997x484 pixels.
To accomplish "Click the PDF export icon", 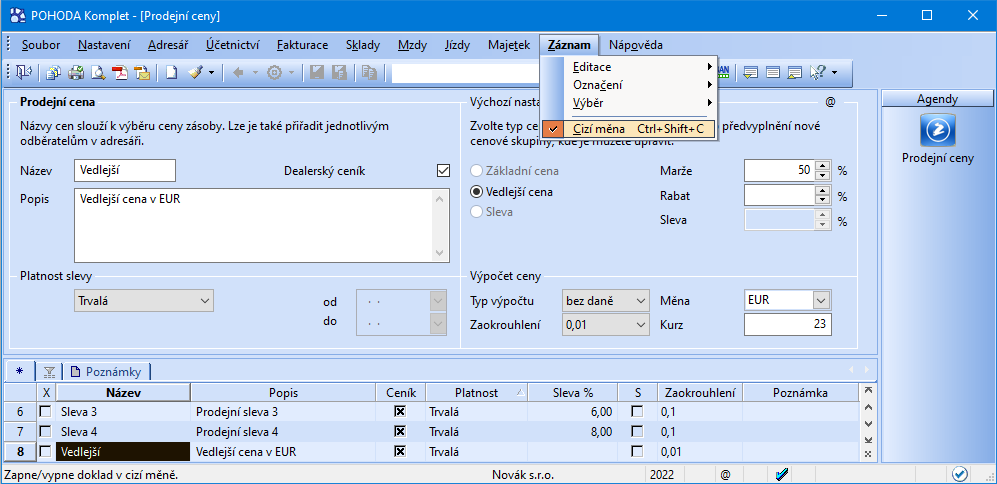I will click(x=119, y=72).
